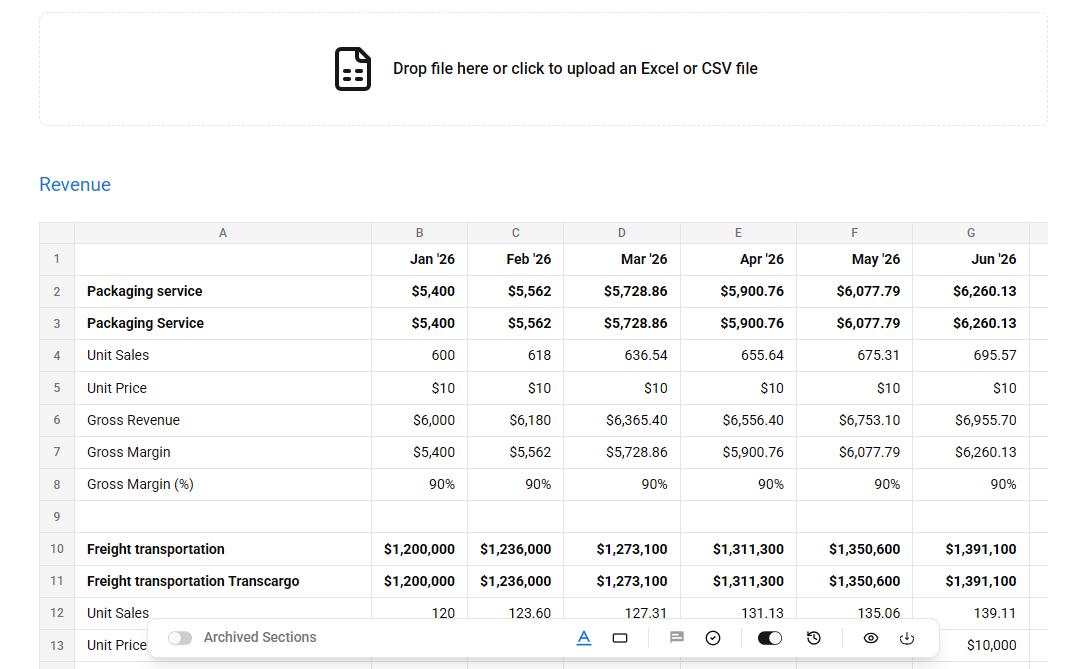Select Gross Margin (%) Jun '26 cell
1075x669 pixels.
pyautogui.click(x=971, y=485)
